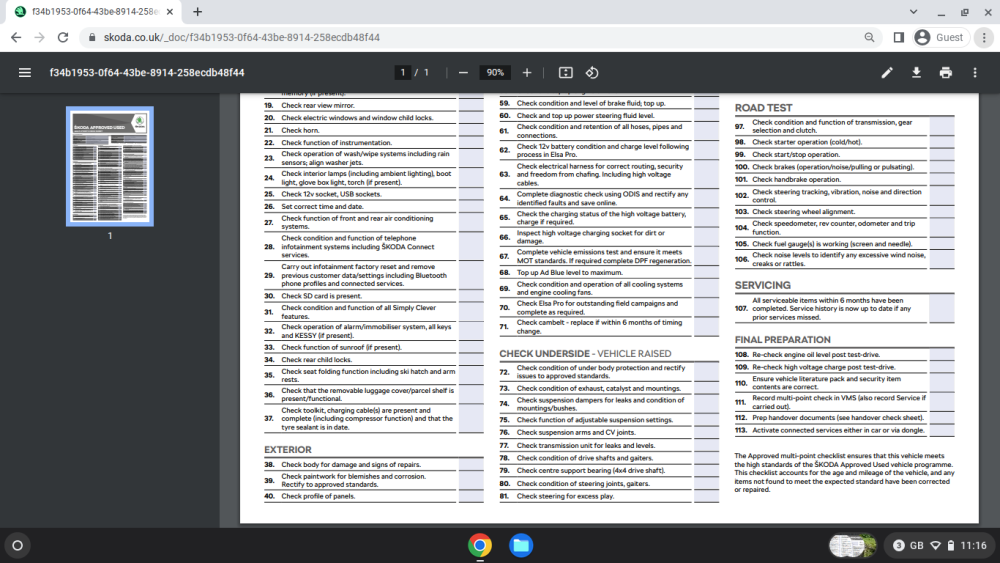Image resolution: width=1000 pixels, height=563 pixels.
Task: Click the document title in PDF toolbar
Action: coord(147,73)
